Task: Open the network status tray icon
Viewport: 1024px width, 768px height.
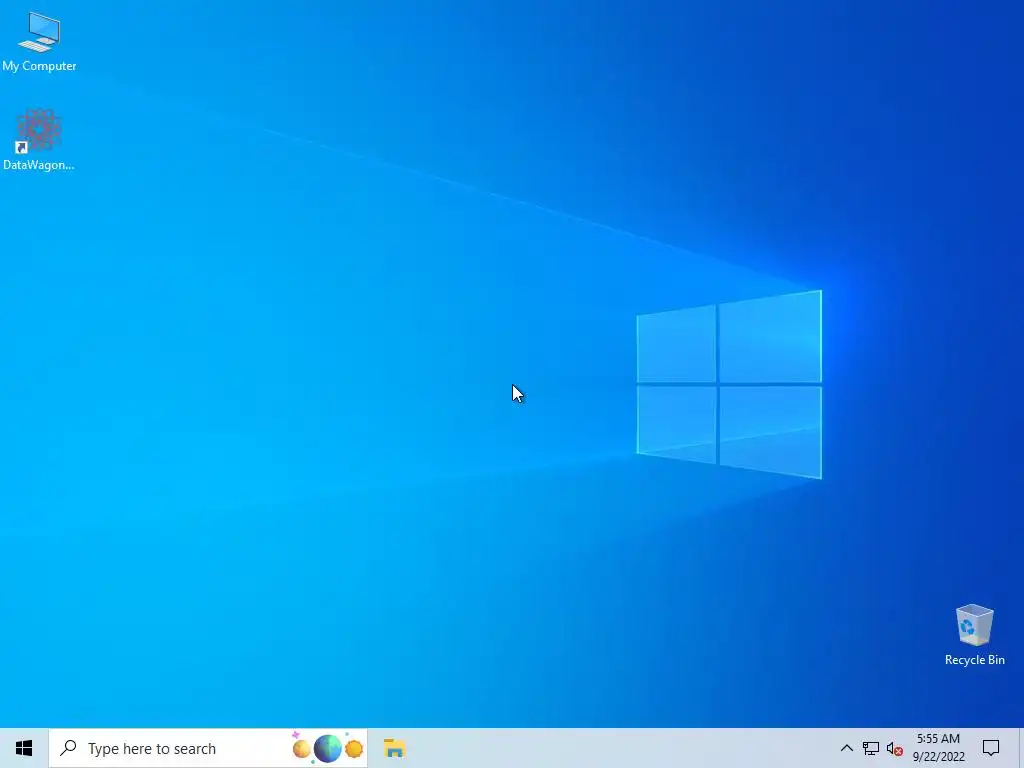Action: tap(871, 748)
